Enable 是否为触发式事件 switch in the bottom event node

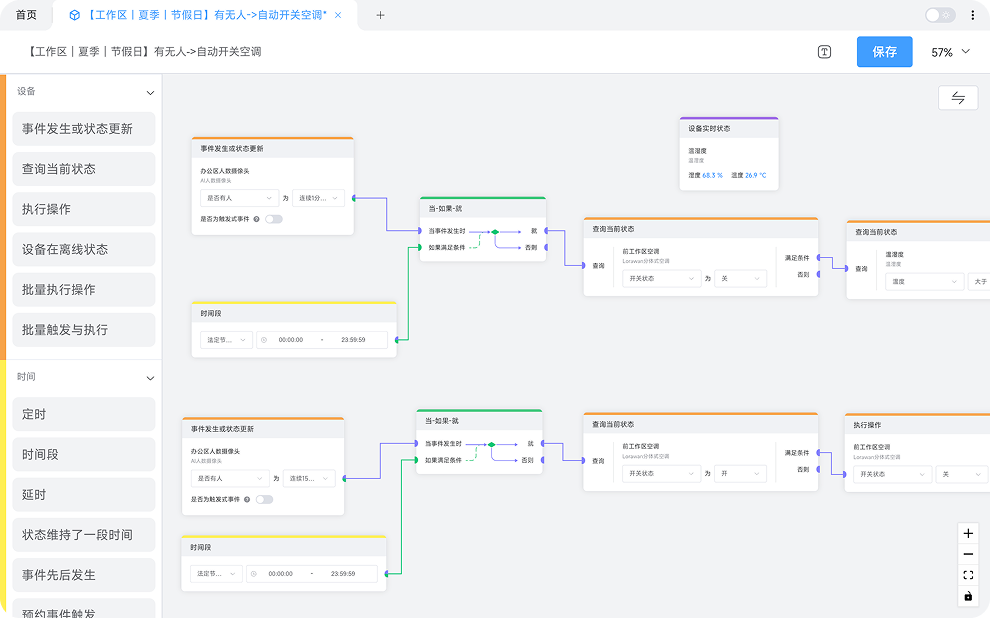264,499
